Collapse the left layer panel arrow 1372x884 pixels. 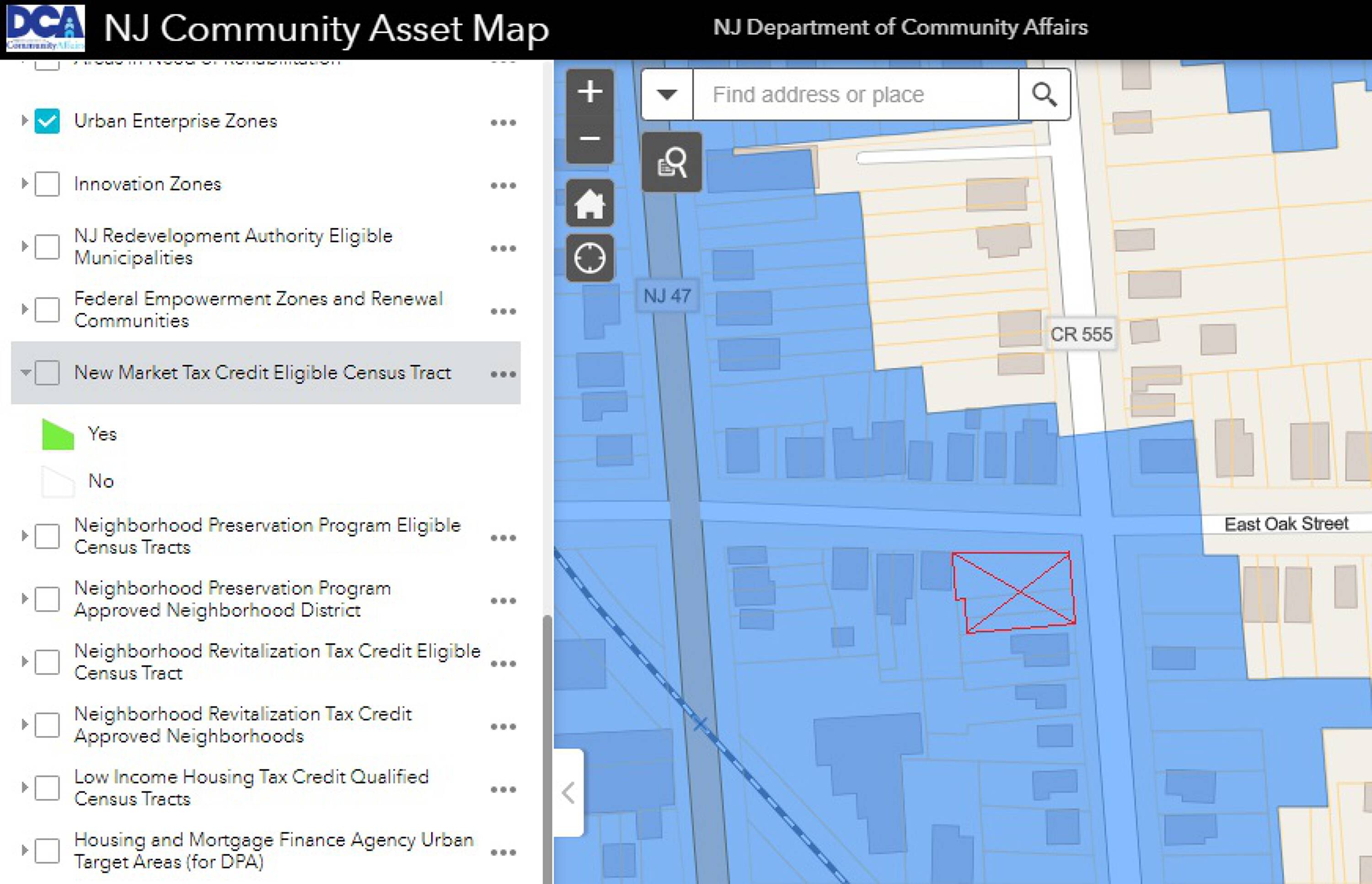click(568, 793)
